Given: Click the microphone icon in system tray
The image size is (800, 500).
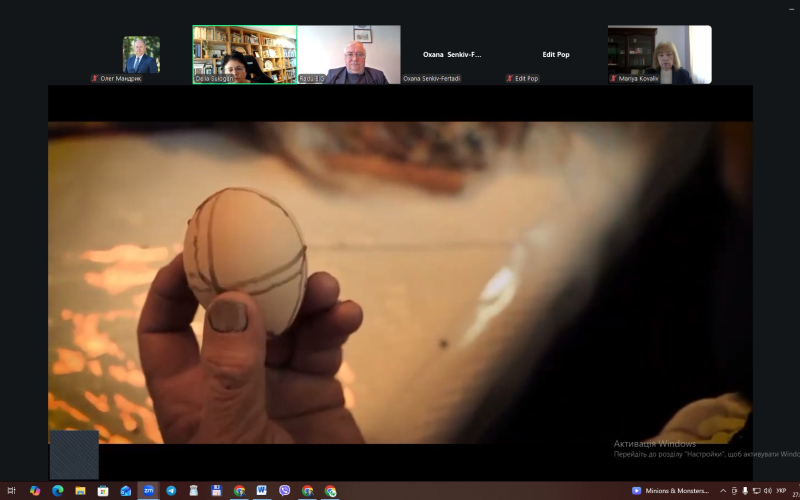Looking at the screenshot, I should [745, 491].
